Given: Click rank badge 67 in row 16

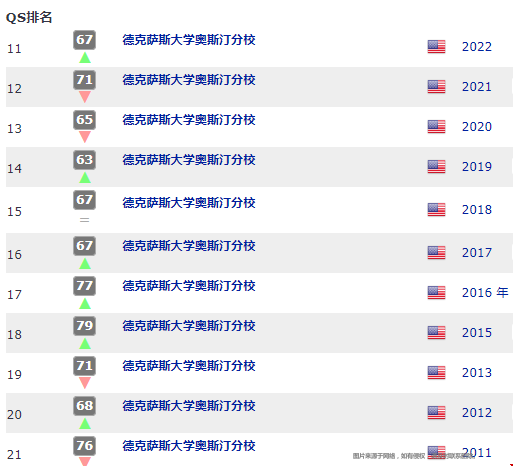Looking at the screenshot, I should click(x=85, y=246).
